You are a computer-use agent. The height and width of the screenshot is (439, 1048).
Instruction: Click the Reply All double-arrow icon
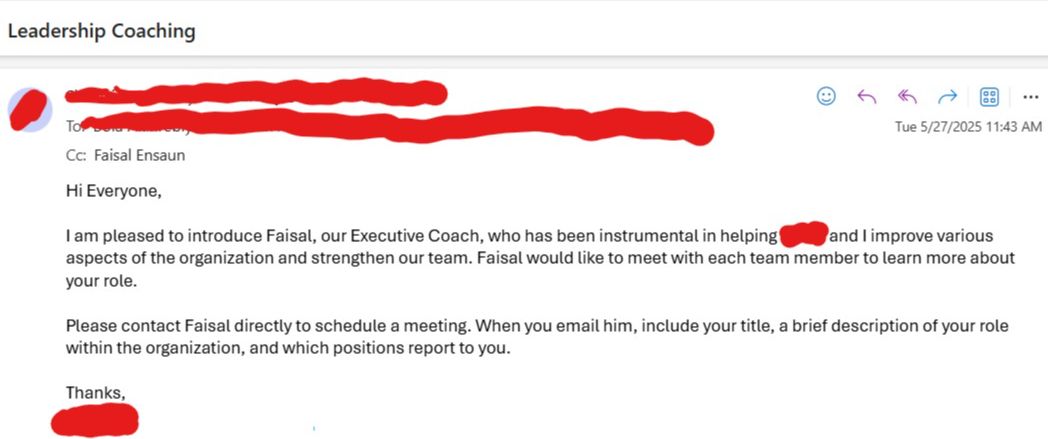pos(907,96)
